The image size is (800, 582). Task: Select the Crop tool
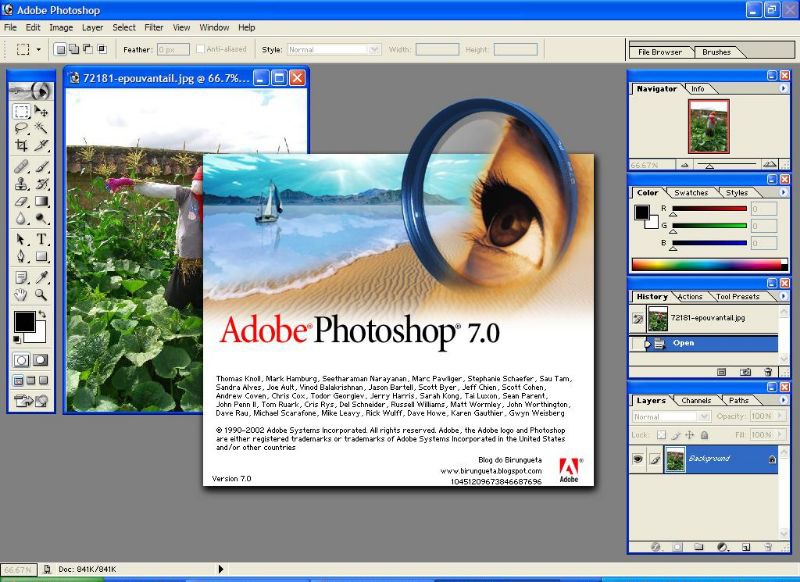(x=21, y=145)
